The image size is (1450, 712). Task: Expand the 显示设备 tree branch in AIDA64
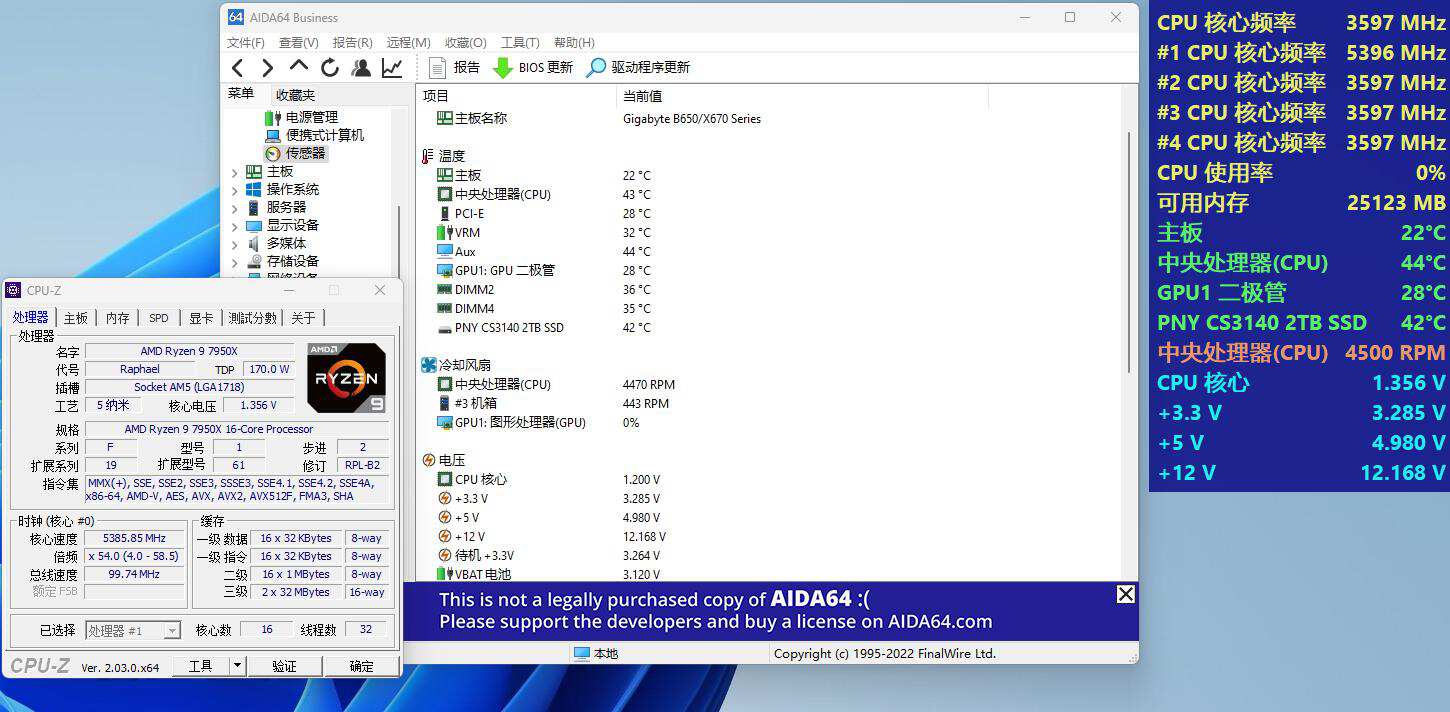233,224
